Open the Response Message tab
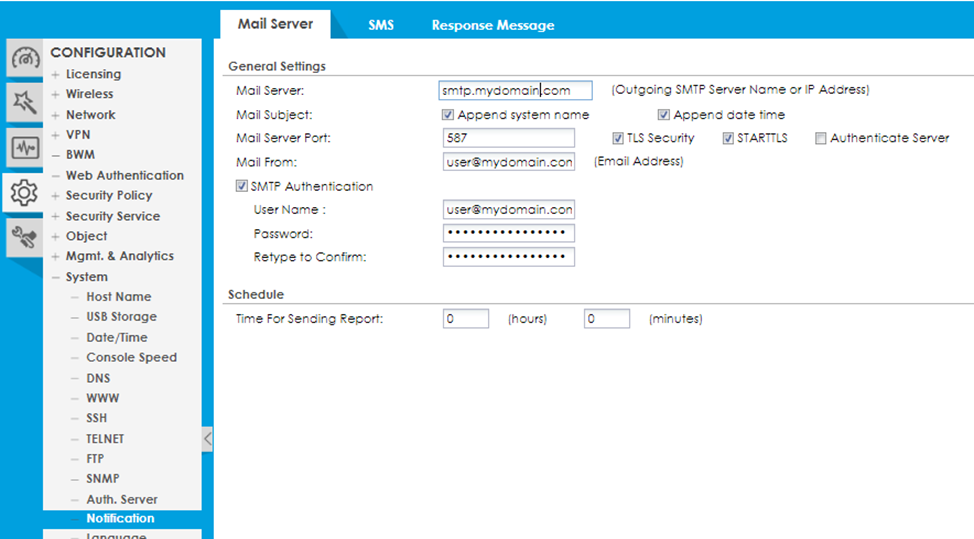 (x=492, y=25)
